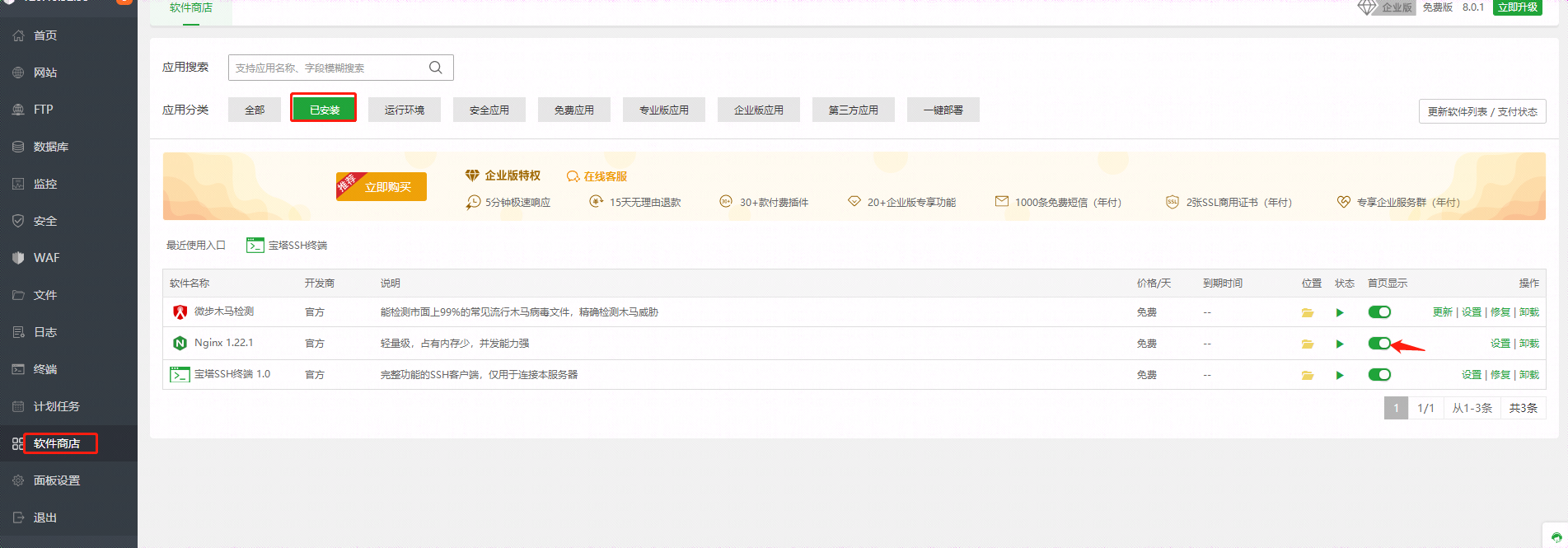Select the 全部 category filter
The width and height of the screenshot is (1568, 548).
click(x=255, y=110)
